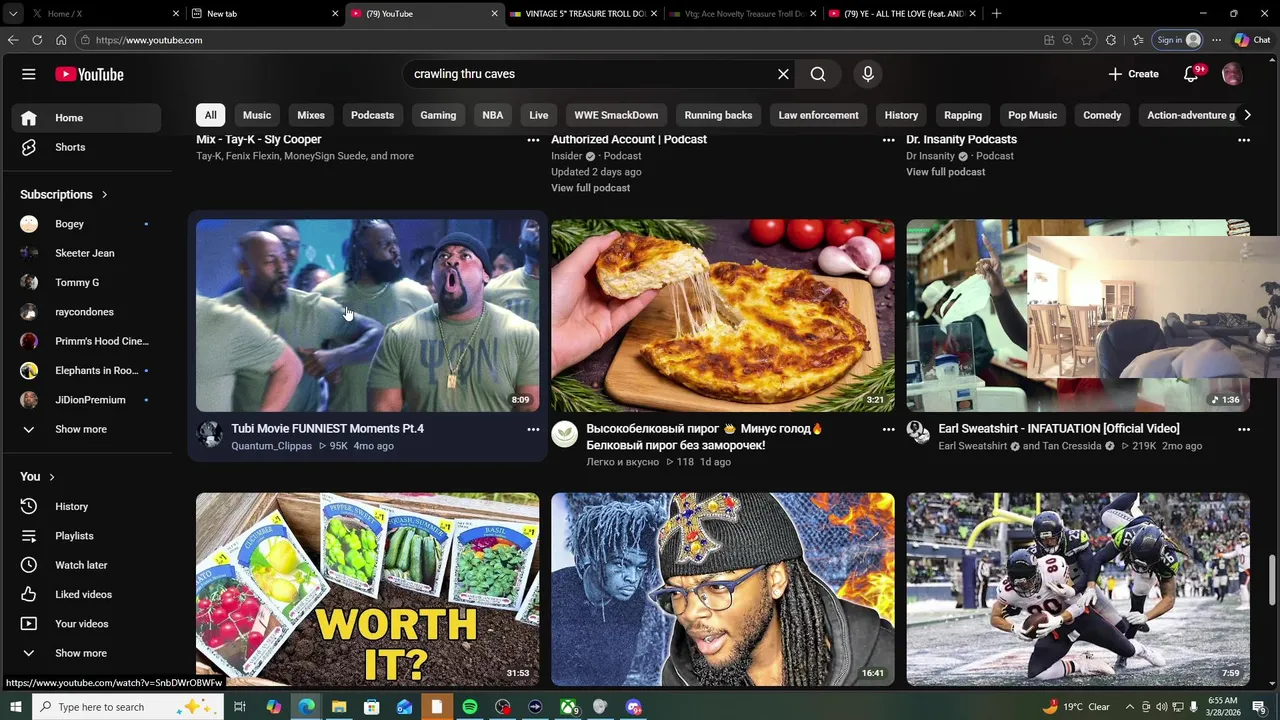
Task: Select the All category chip
Action: tap(210, 115)
